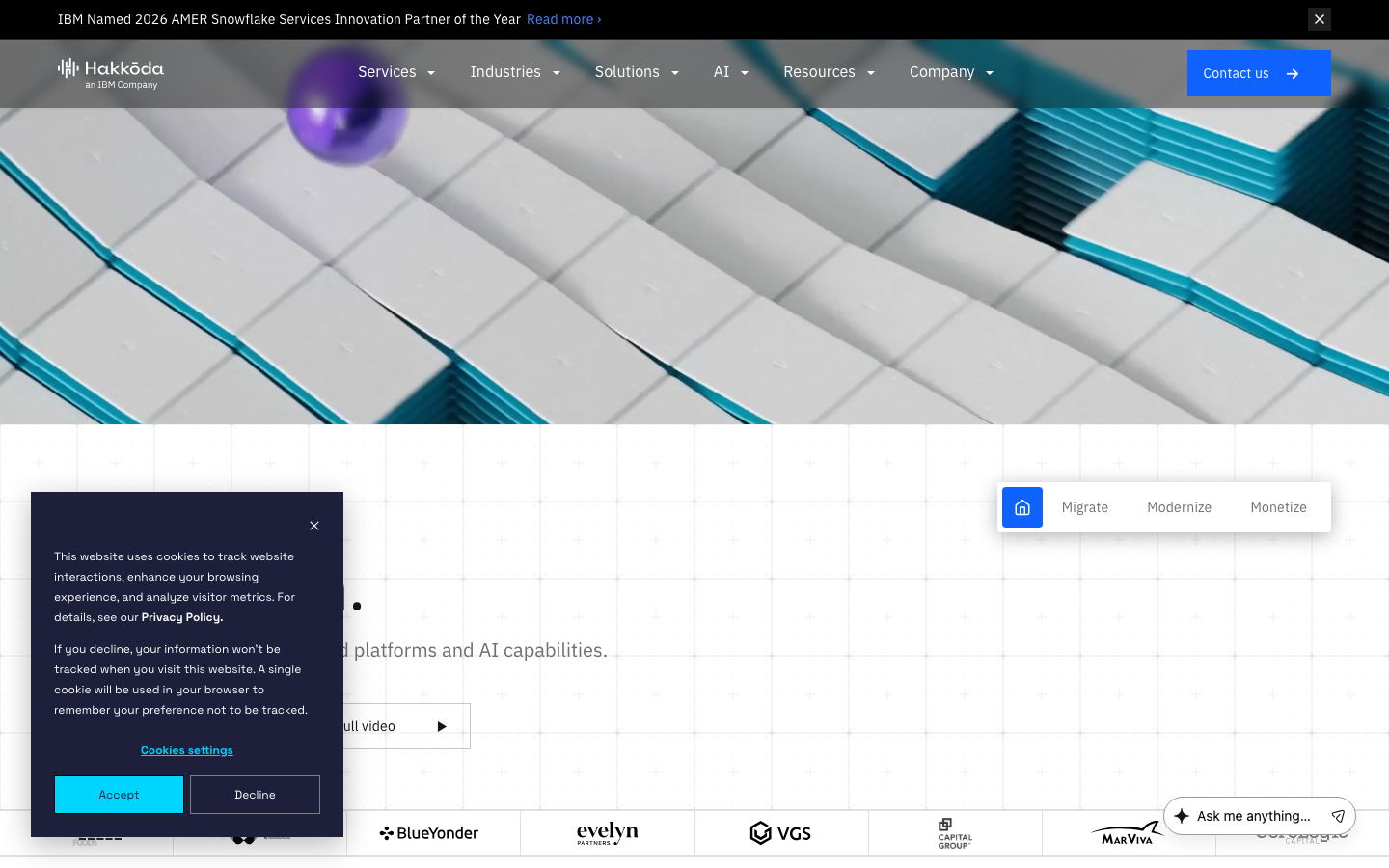The width and height of the screenshot is (1389, 868).
Task: Accept cookies
Action: pos(119,795)
